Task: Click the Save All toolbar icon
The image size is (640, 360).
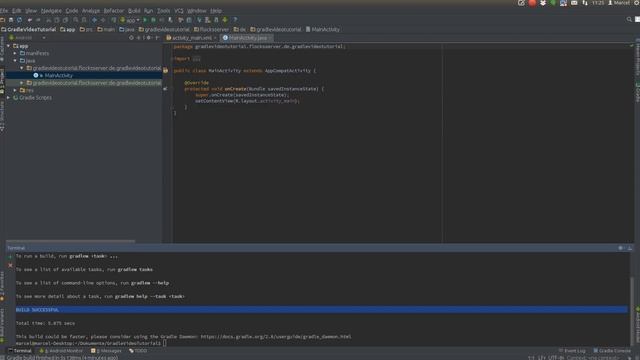Action: (x=11, y=20)
